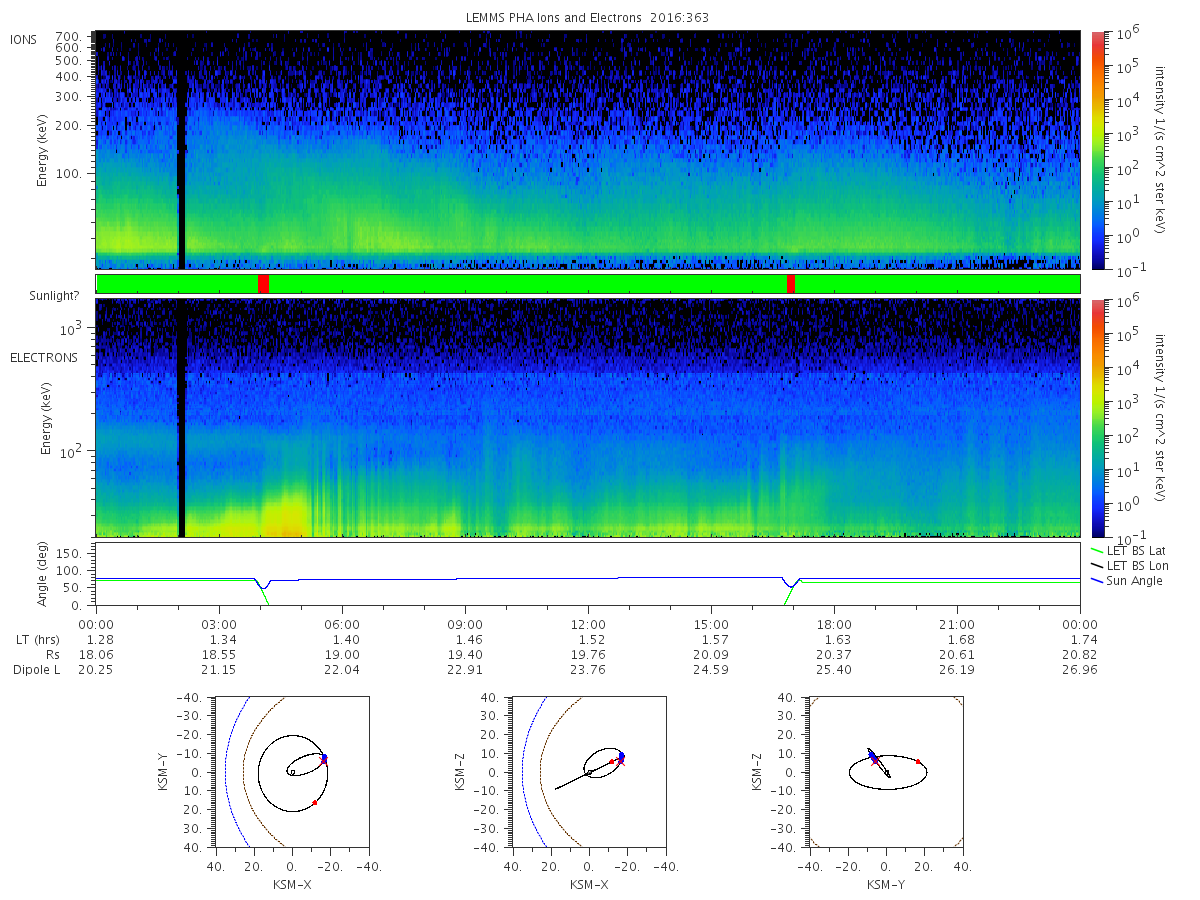Click the 'LET BS Lon' legend entry

click(1138, 565)
